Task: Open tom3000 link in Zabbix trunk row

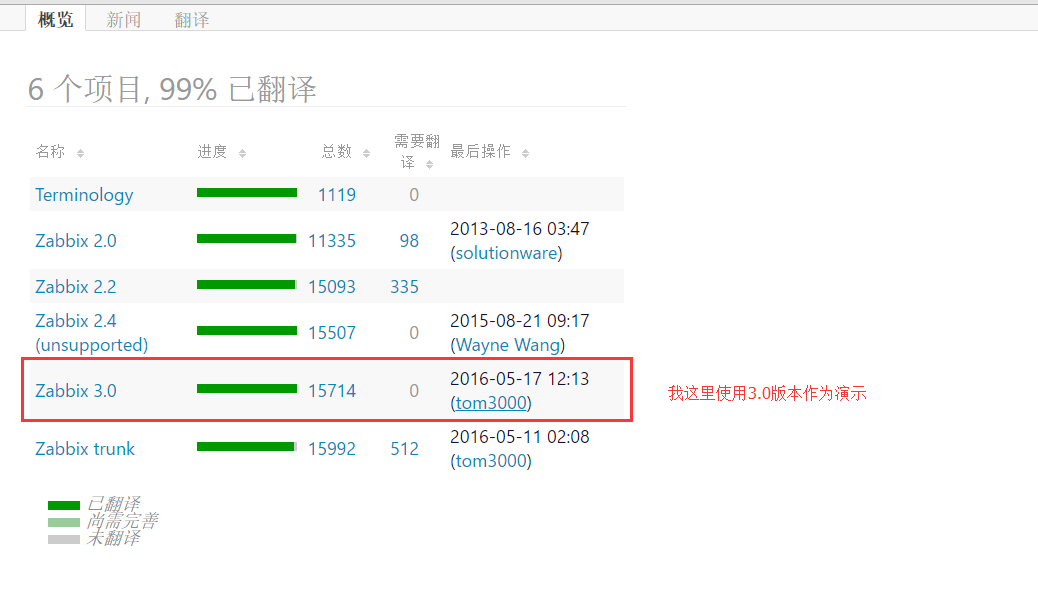Action: [491, 461]
